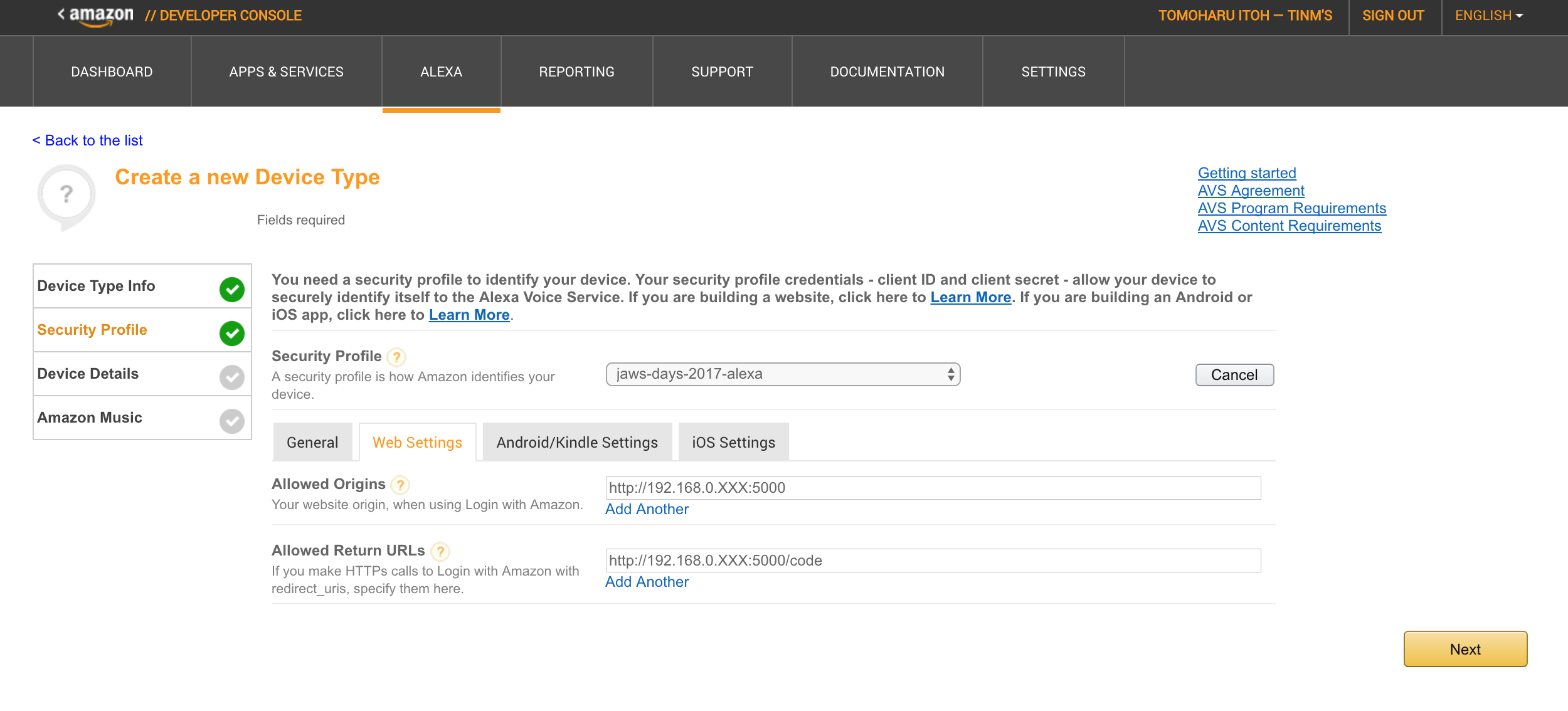Click Add Another under Allowed Origins
This screenshot has height=711, width=1568.
(647, 509)
